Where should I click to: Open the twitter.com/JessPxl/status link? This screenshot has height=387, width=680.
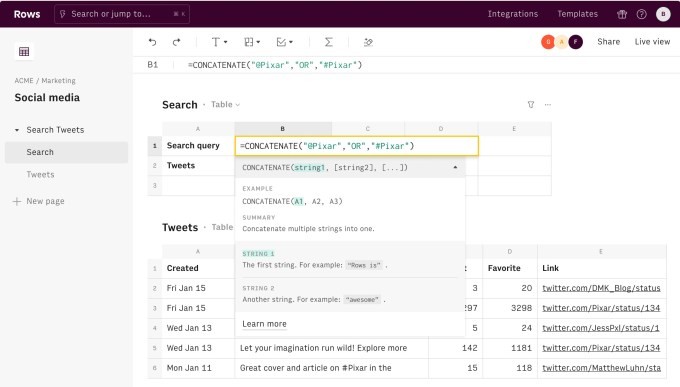tap(601, 328)
